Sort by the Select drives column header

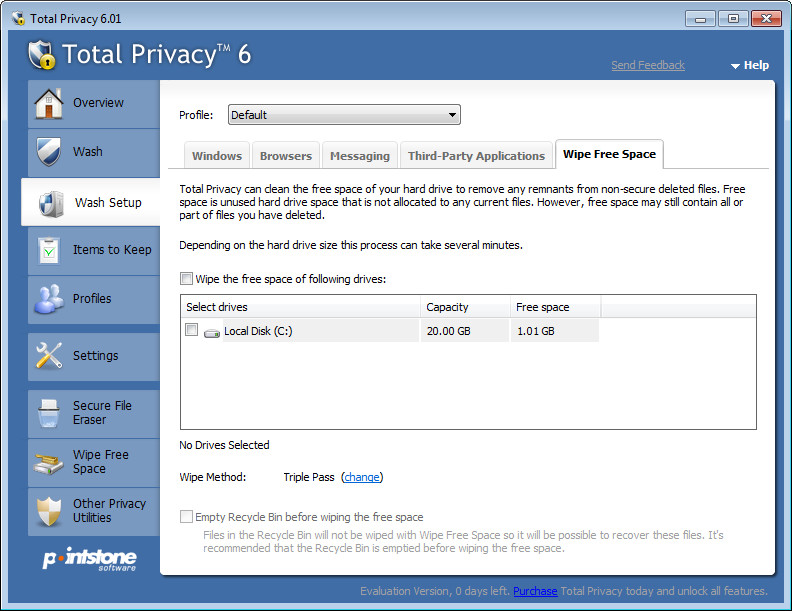300,307
